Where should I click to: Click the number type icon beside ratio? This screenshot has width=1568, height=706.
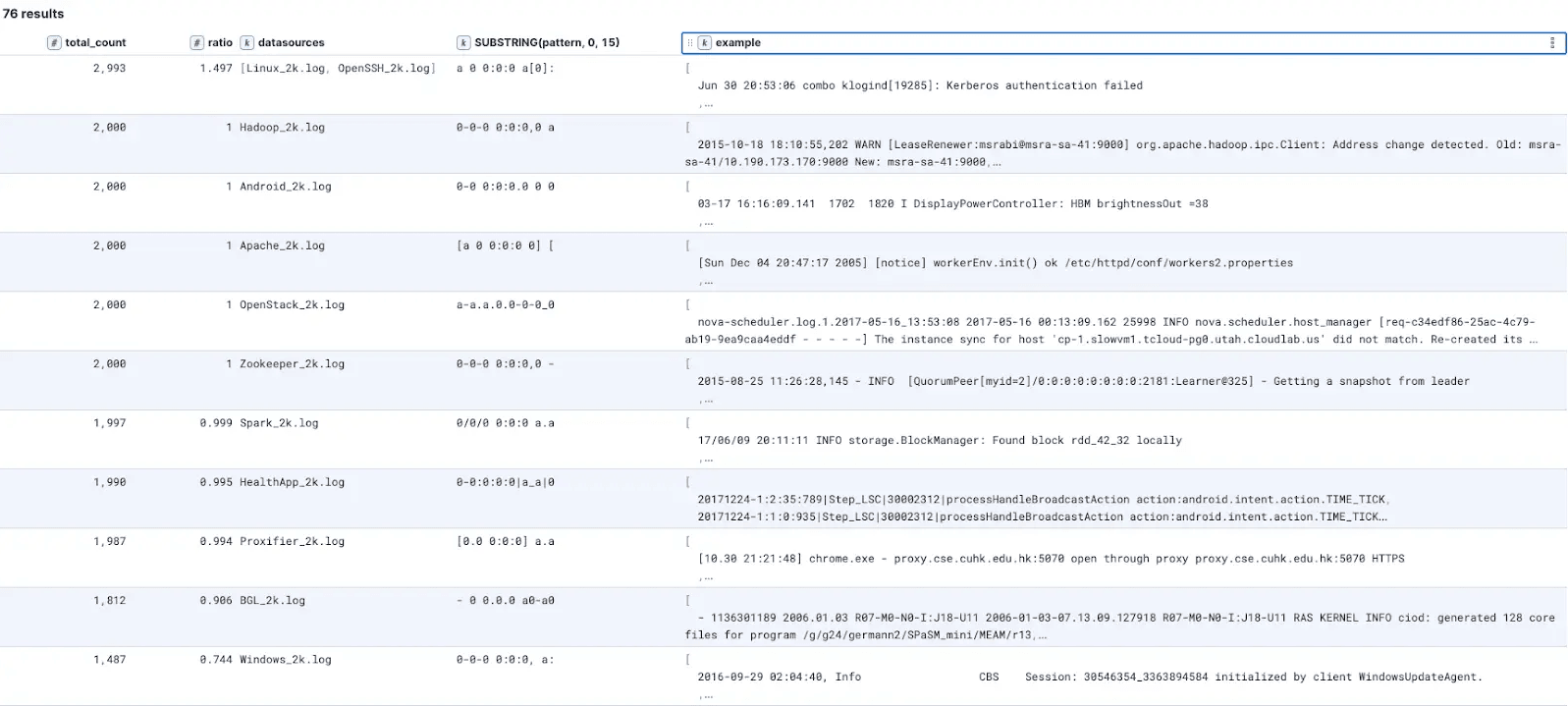coord(197,43)
